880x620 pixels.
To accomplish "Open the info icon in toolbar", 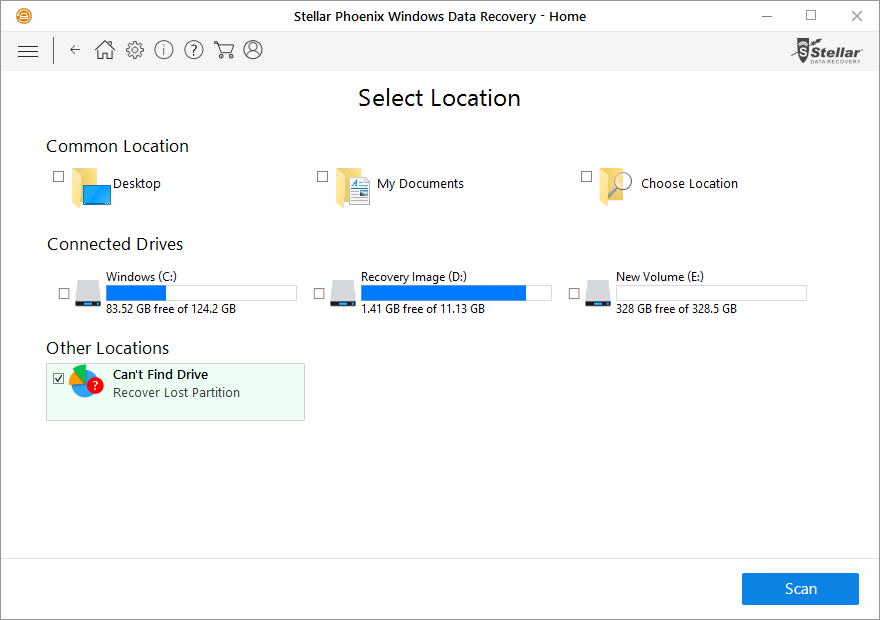I will point(164,50).
